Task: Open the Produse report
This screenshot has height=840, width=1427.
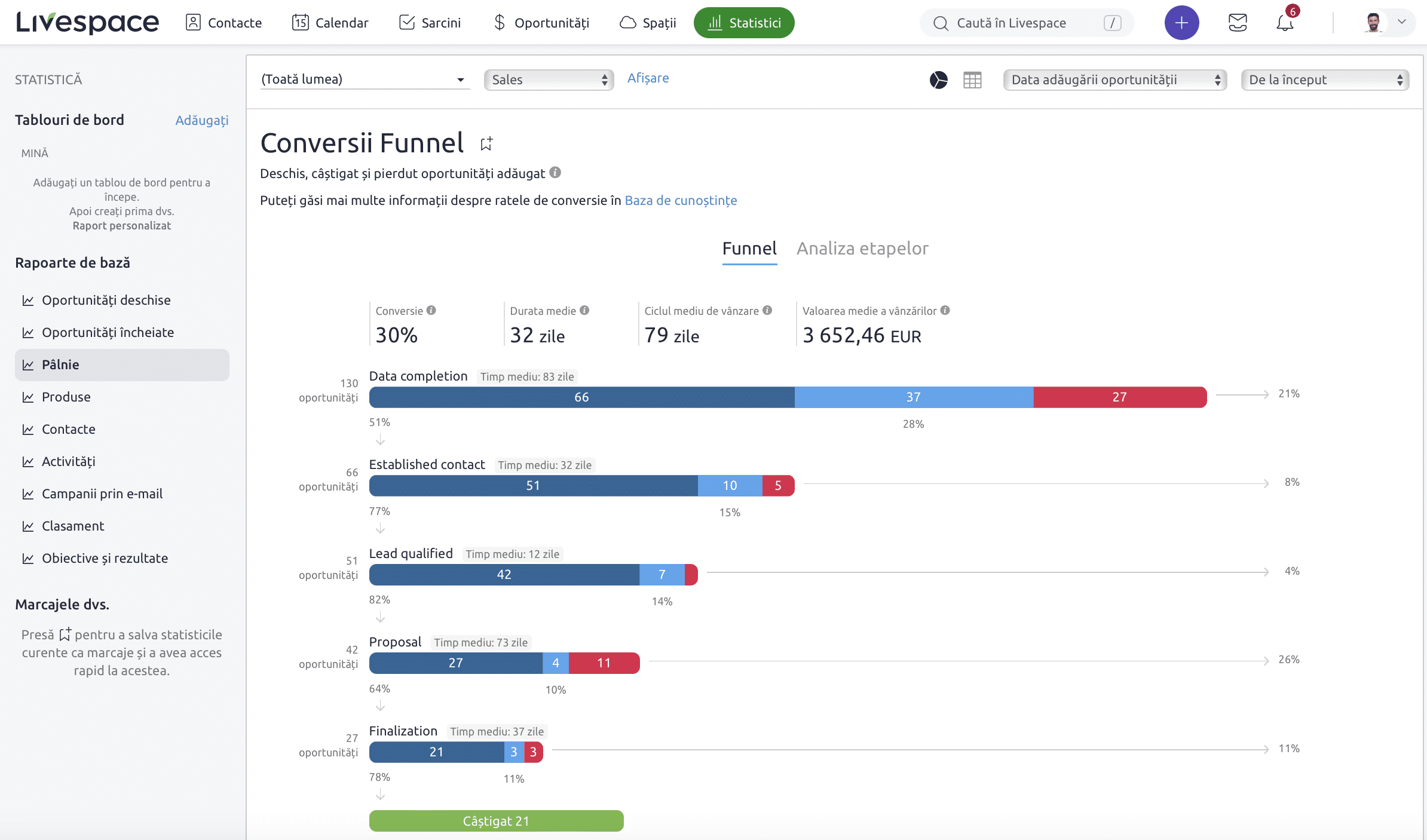Action: pos(122,397)
